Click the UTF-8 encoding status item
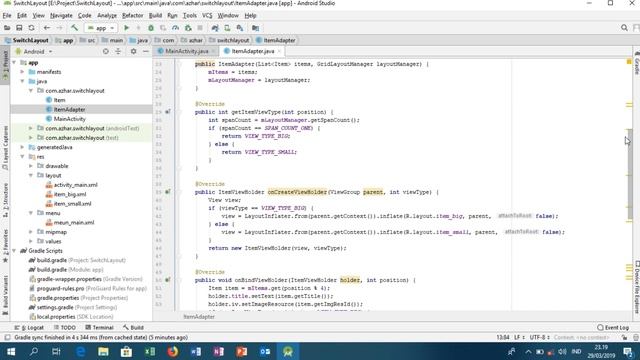The width and height of the screenshot is (640, 360). pyautogui.click(x=539, y=338)
